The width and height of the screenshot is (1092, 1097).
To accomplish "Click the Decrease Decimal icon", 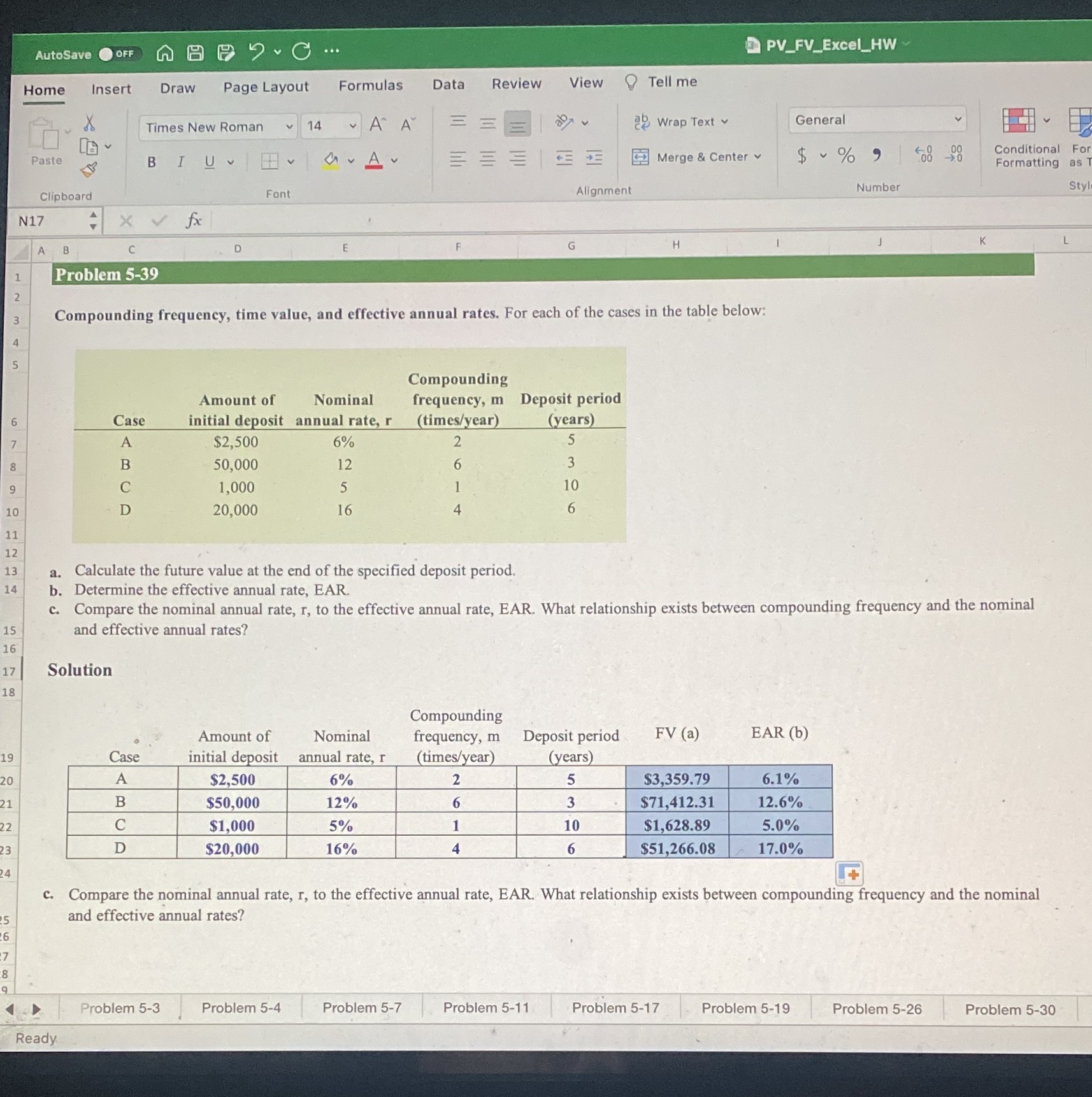I will 954,153.
